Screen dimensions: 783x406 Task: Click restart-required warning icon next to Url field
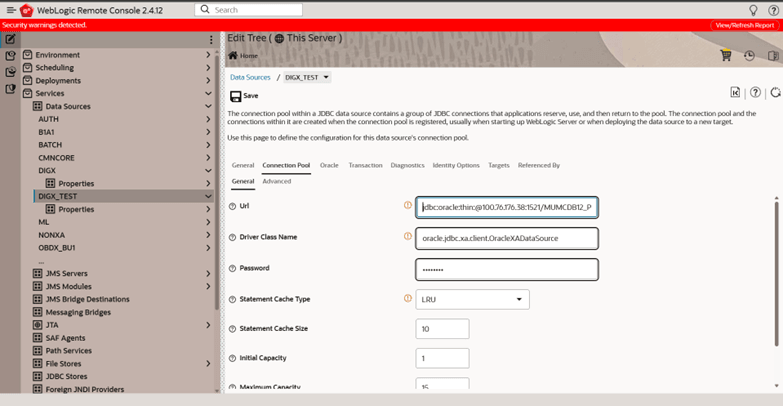407,205
